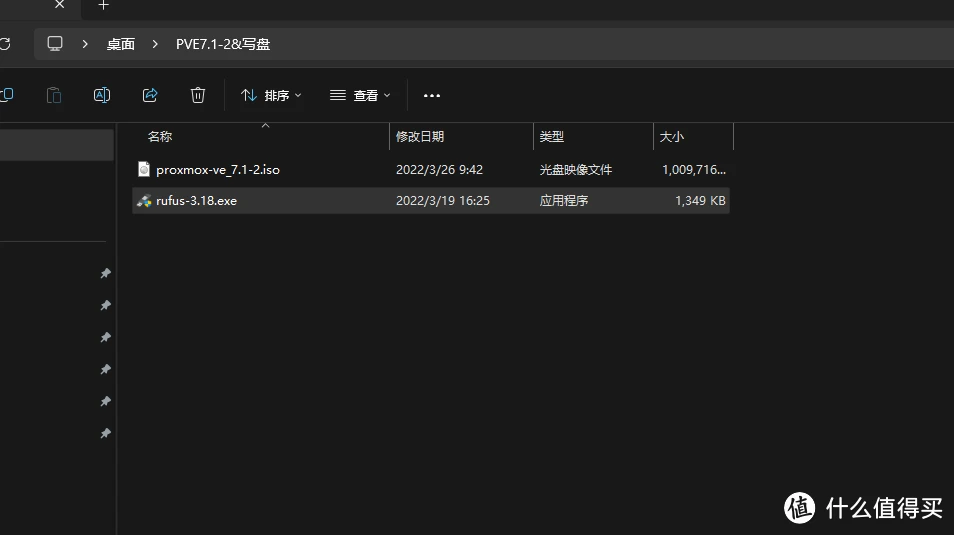Click the Paste clipboard icon

coord(54,96)
